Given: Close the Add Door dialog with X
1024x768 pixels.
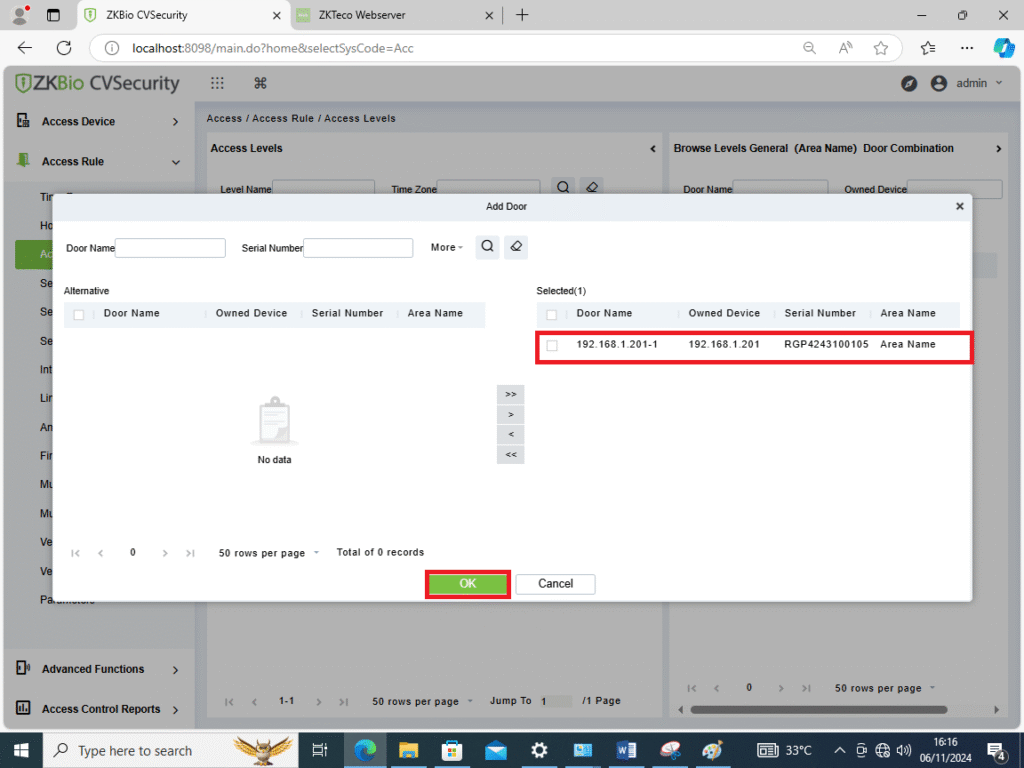Looking at the screenshot, I should 959,206.
